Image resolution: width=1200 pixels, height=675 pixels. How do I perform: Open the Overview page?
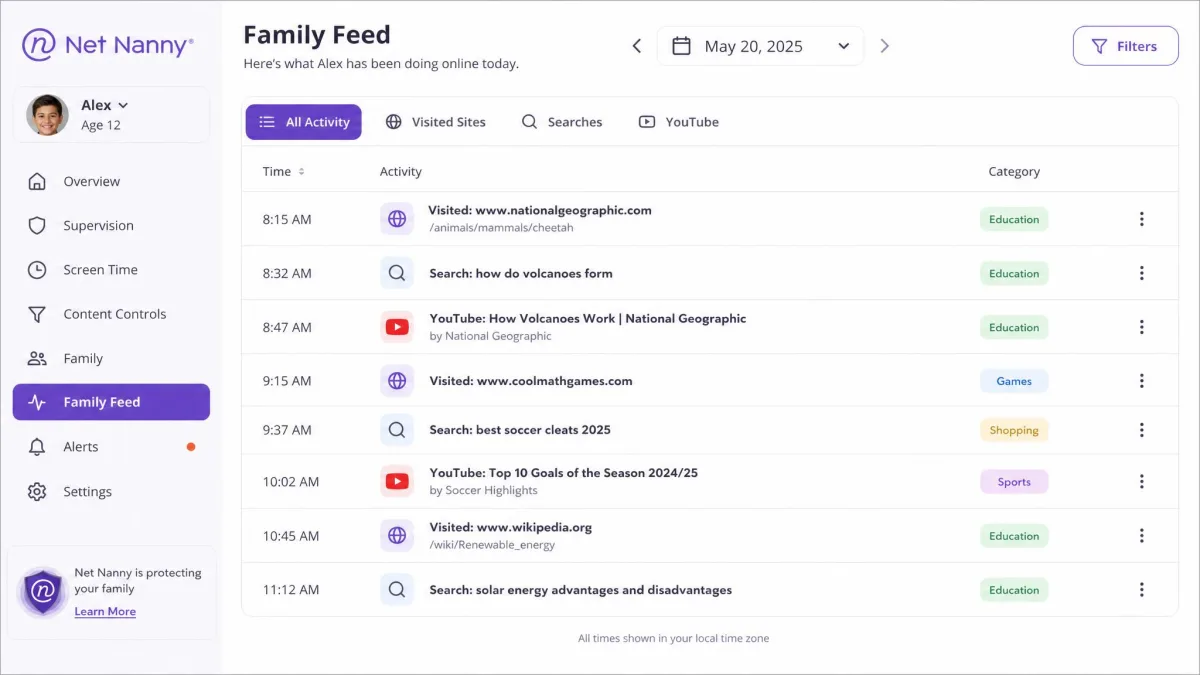click(x=111, y=181)
